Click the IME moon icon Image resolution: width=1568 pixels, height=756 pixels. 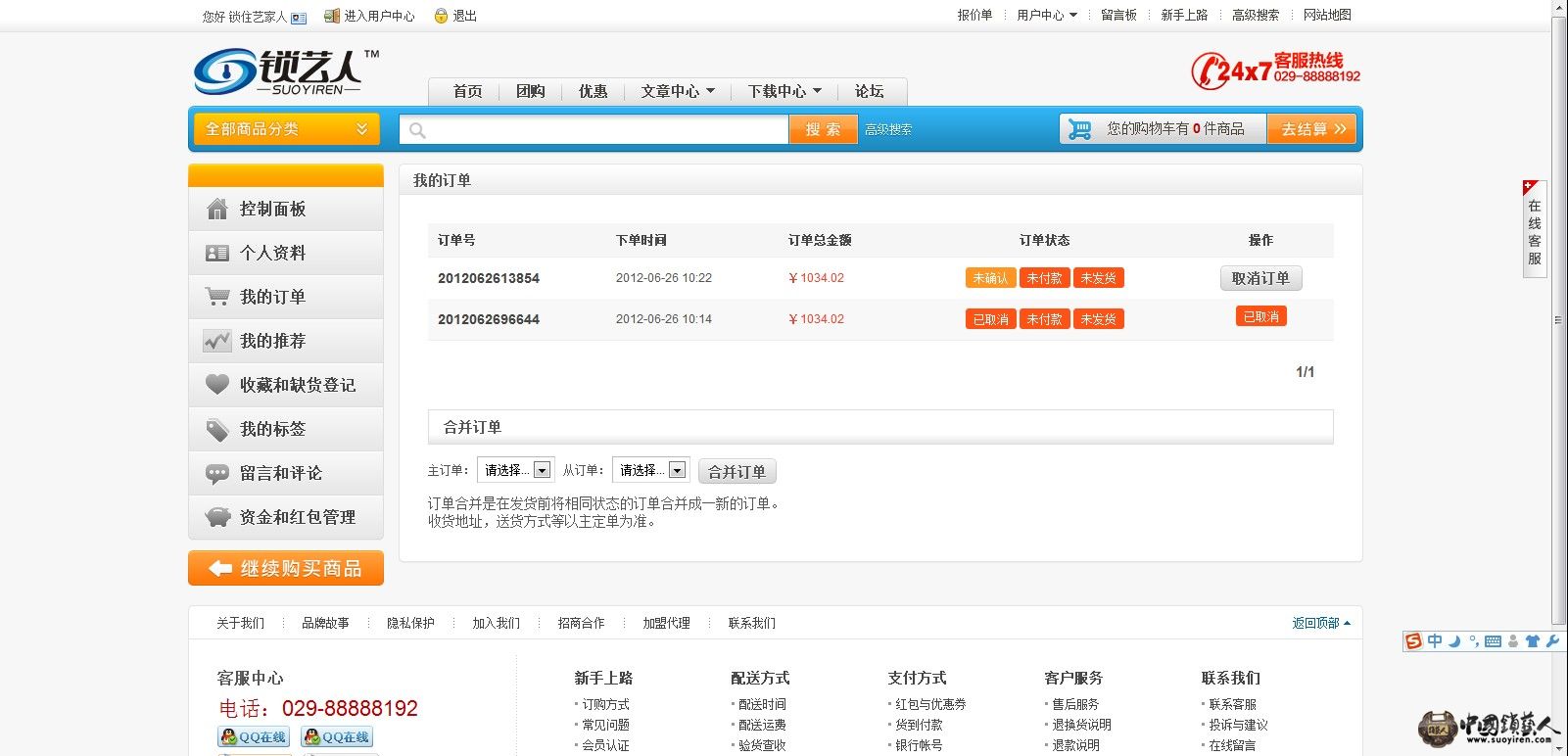pos(1455,641)
